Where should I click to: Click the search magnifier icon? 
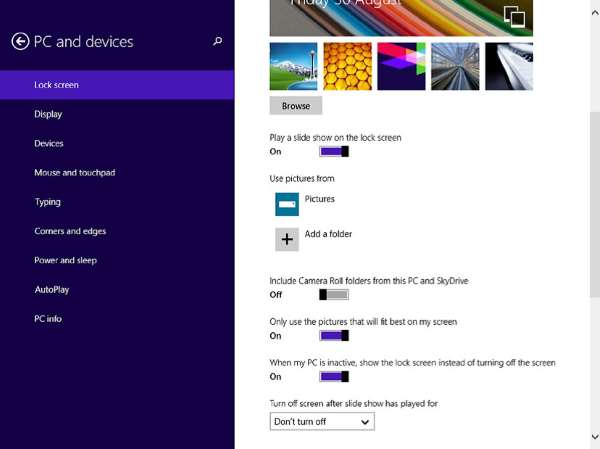tap(218, 42)
